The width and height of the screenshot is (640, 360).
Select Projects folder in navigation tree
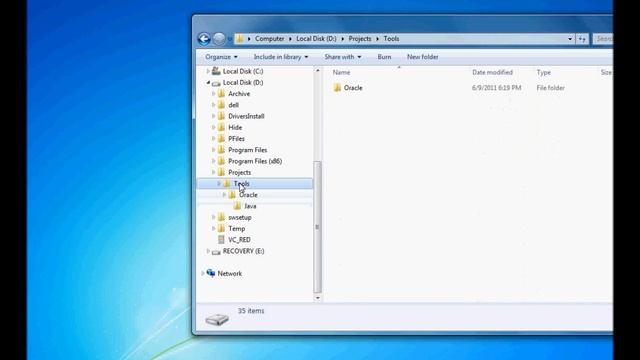240,172
